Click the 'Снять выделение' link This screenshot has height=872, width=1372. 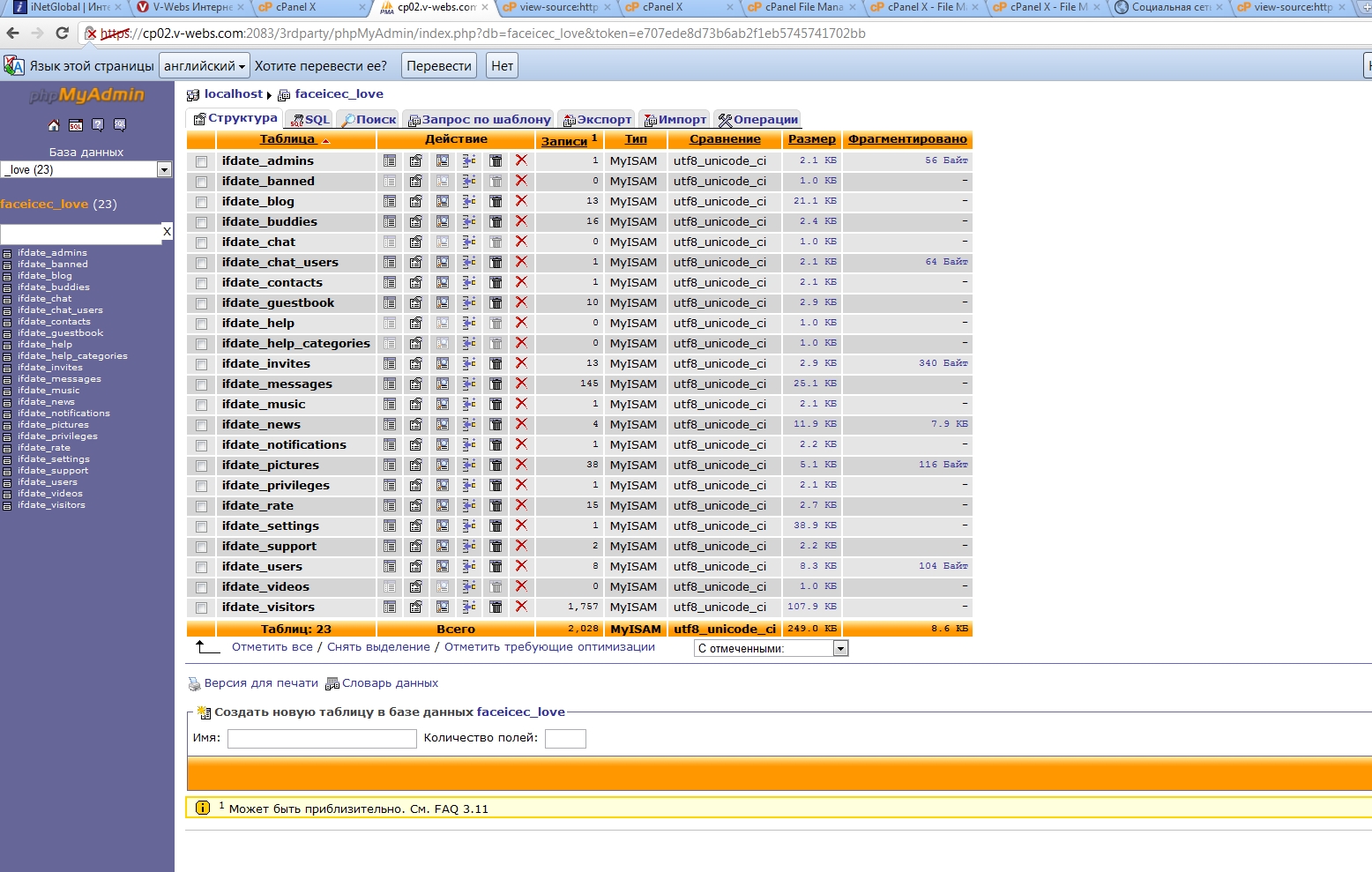pyautogui.click(x=378, y=647)
